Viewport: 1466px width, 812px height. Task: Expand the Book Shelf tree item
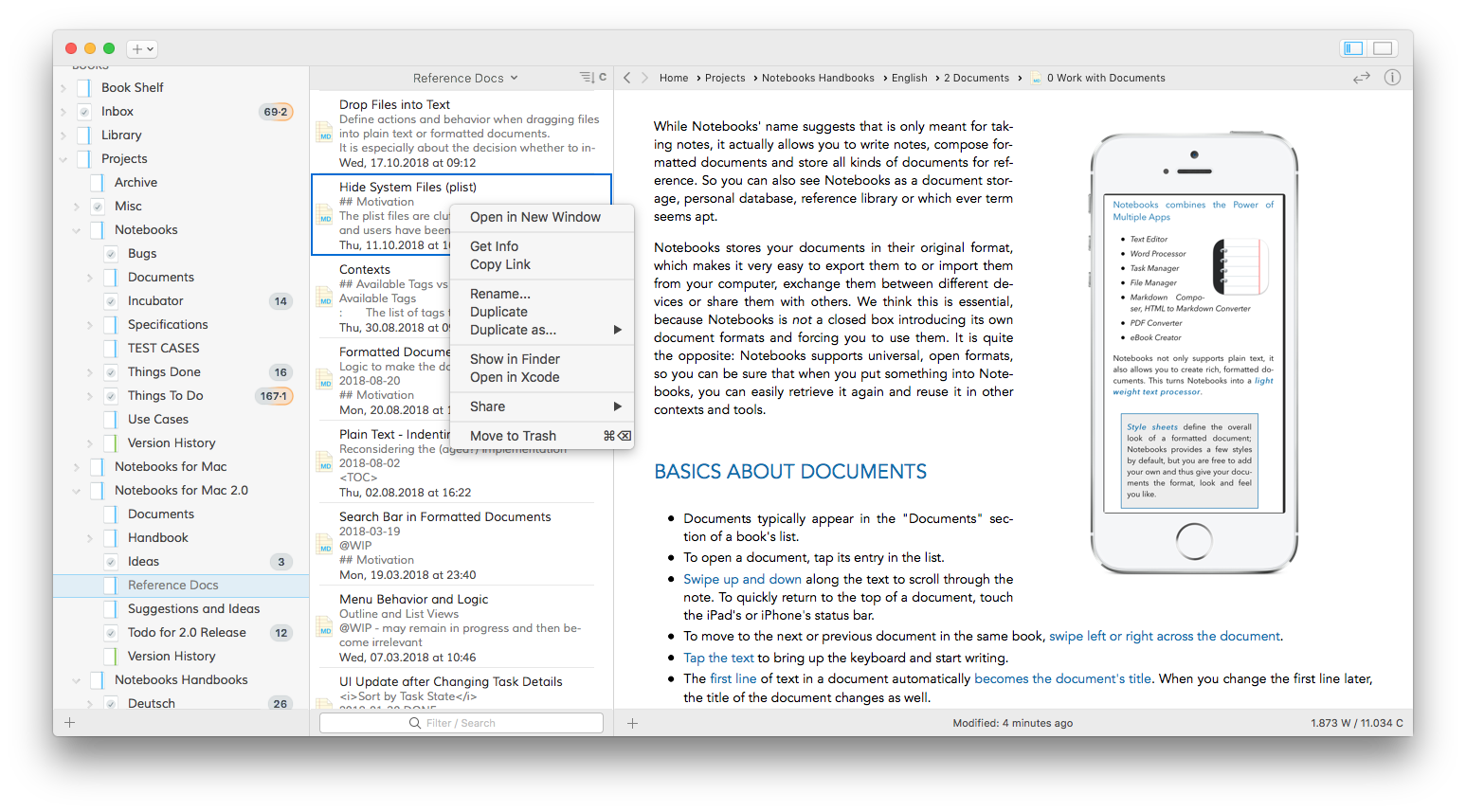click(x=63, y=88)
